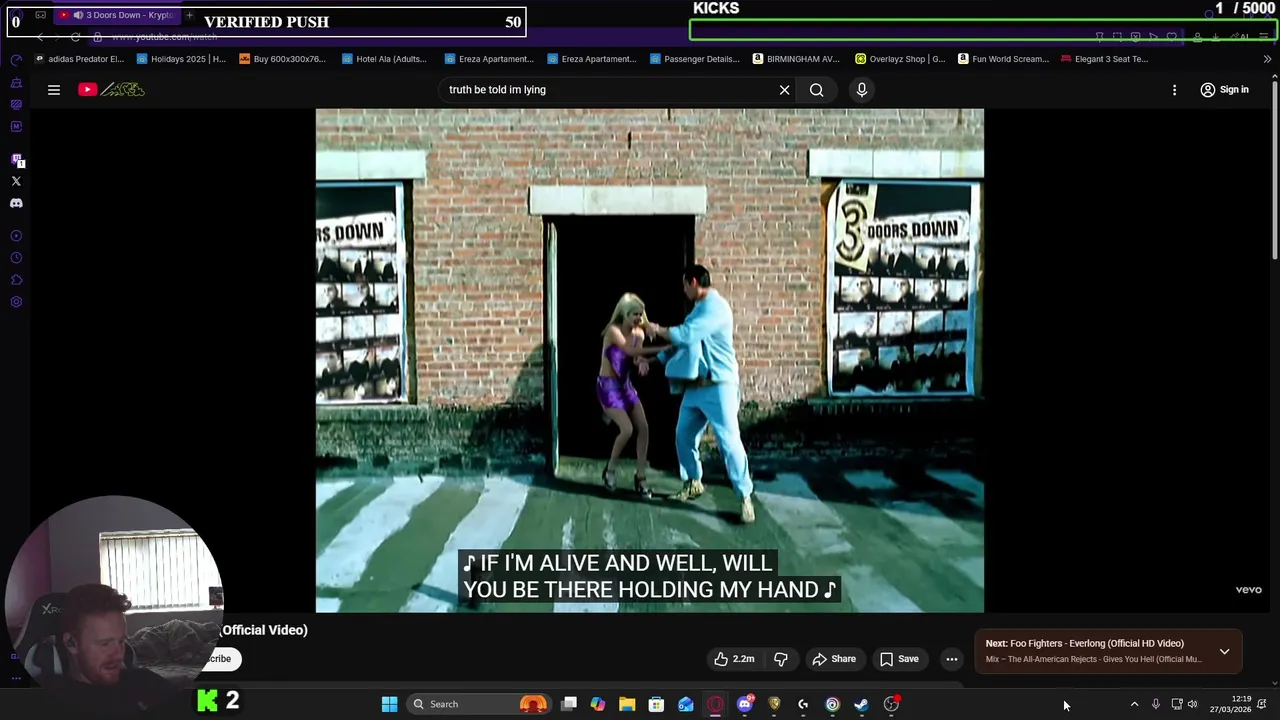Open the Ereza Apartament... bookmark next to Hotel Ala
Viewport: 1280px width, 720px height.
(488, 59)
